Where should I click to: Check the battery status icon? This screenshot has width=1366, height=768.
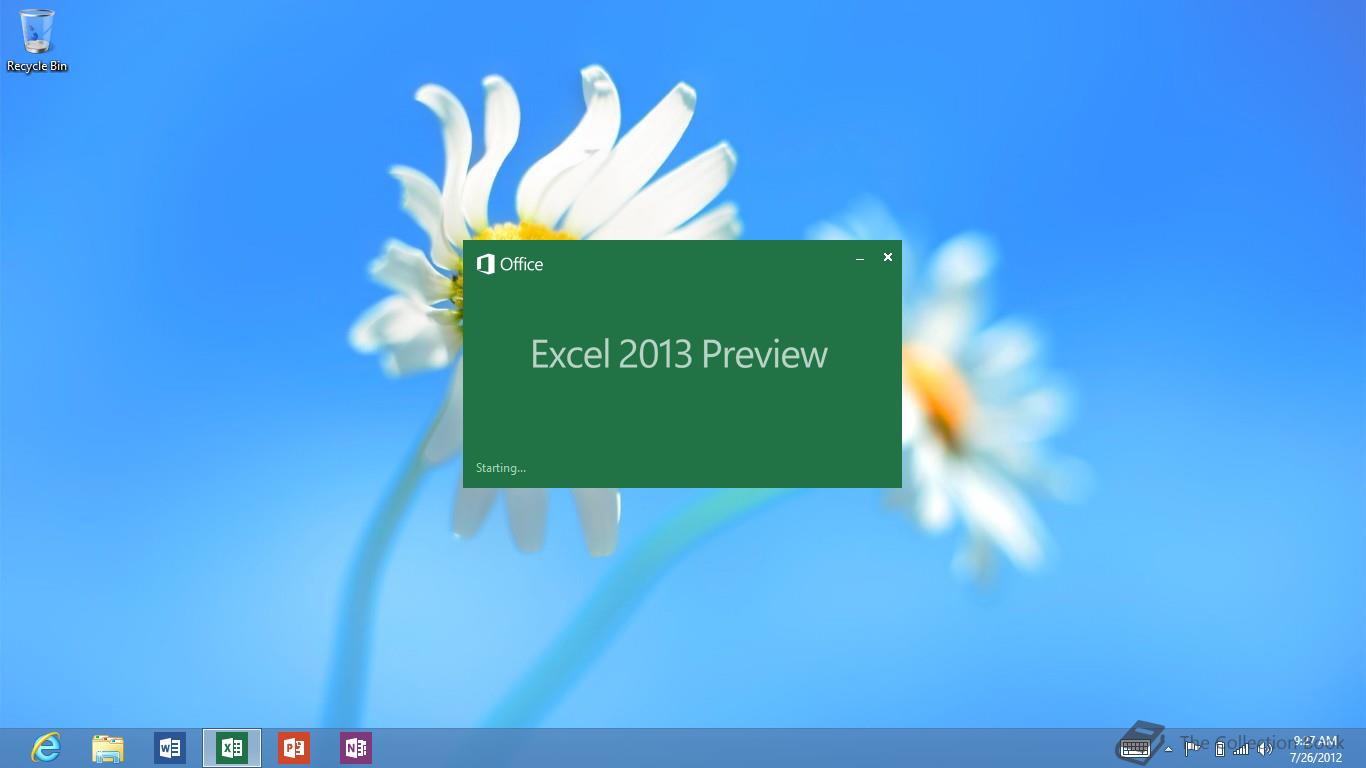[x=1219, y=748]
